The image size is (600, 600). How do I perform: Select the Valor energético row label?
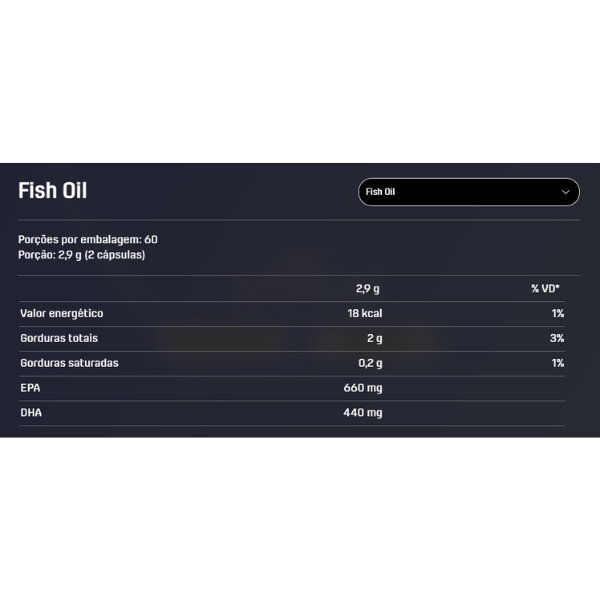pos(62,313)
